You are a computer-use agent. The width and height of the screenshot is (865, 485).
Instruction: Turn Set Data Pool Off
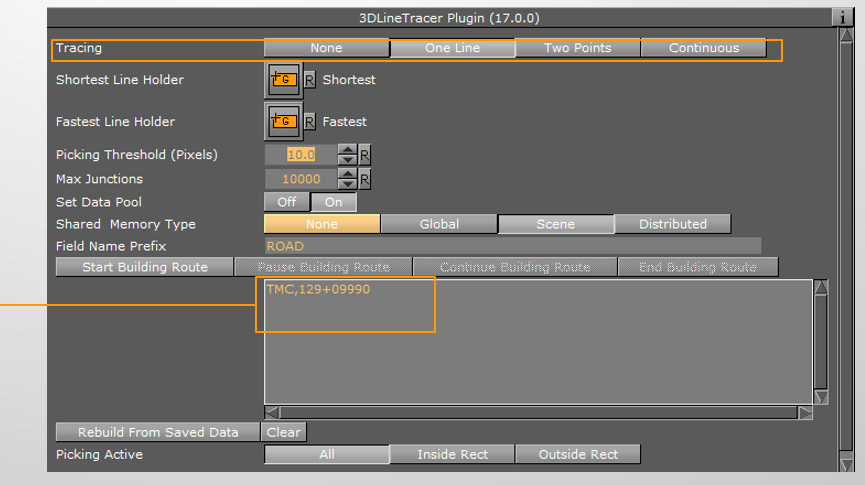[x=286, y=202]
